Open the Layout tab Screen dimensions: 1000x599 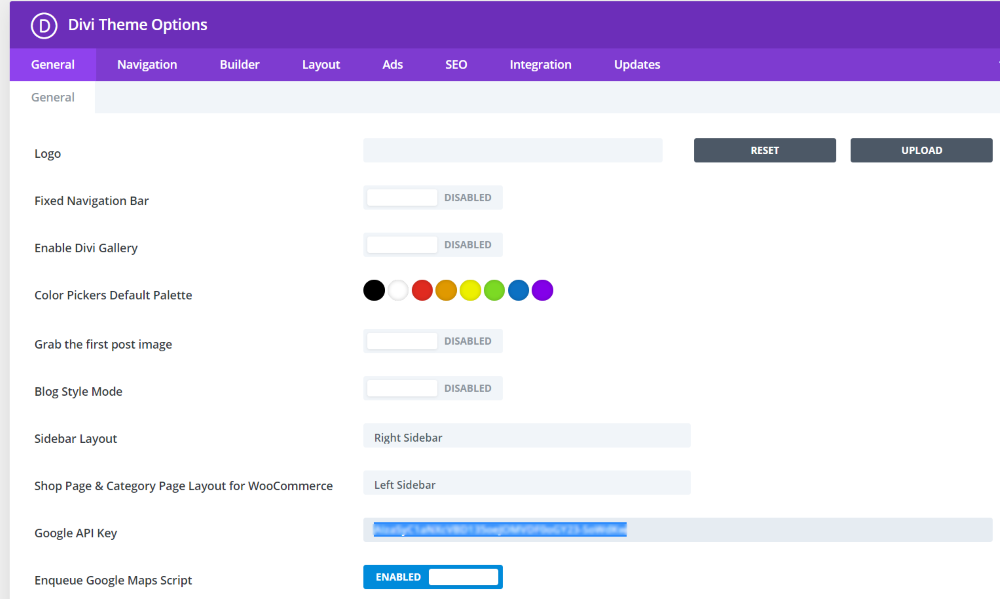click(321, 64)
